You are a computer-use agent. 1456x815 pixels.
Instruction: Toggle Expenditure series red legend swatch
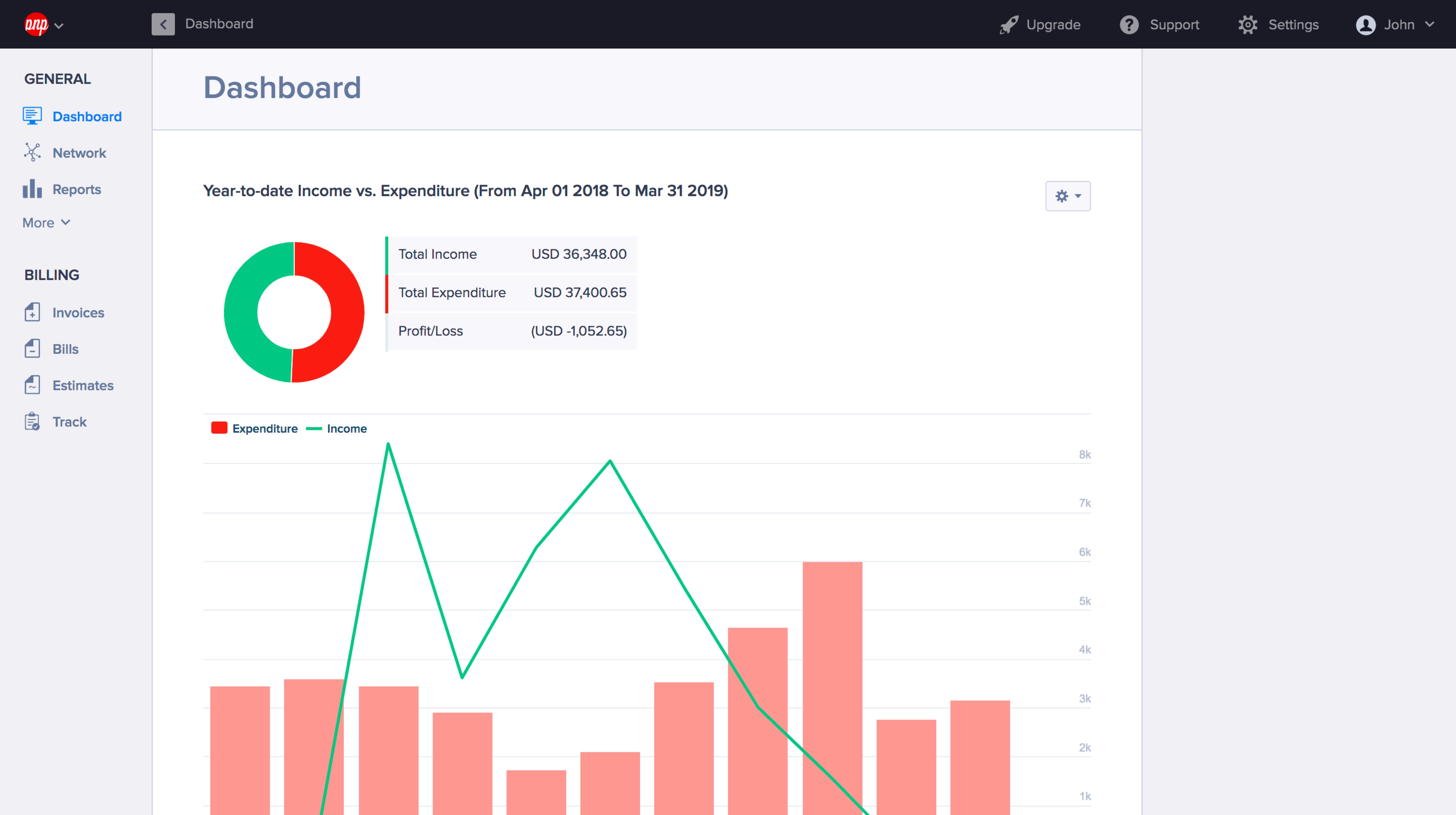(219, 428)
